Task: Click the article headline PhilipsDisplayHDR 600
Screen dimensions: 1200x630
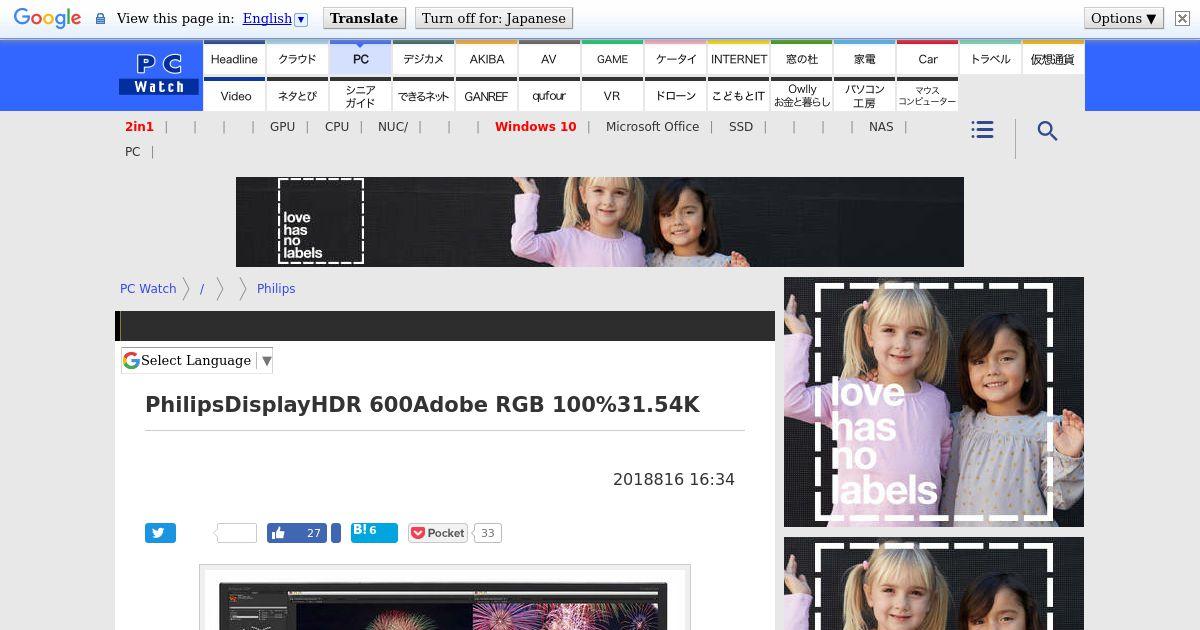Action: 422,404
